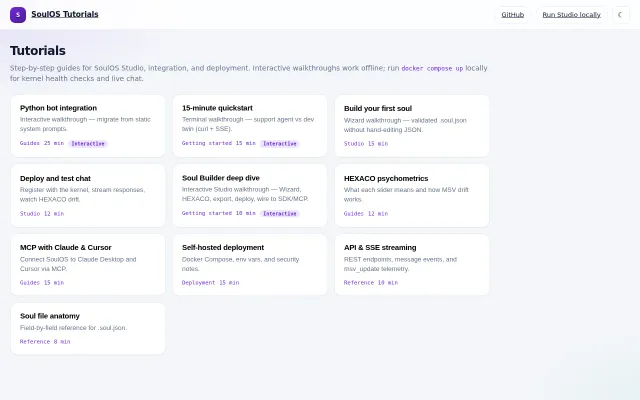The height and width of the screenshot is (400, 640).
Task: Open the Build your first soul tutorial
Action: 412,126
